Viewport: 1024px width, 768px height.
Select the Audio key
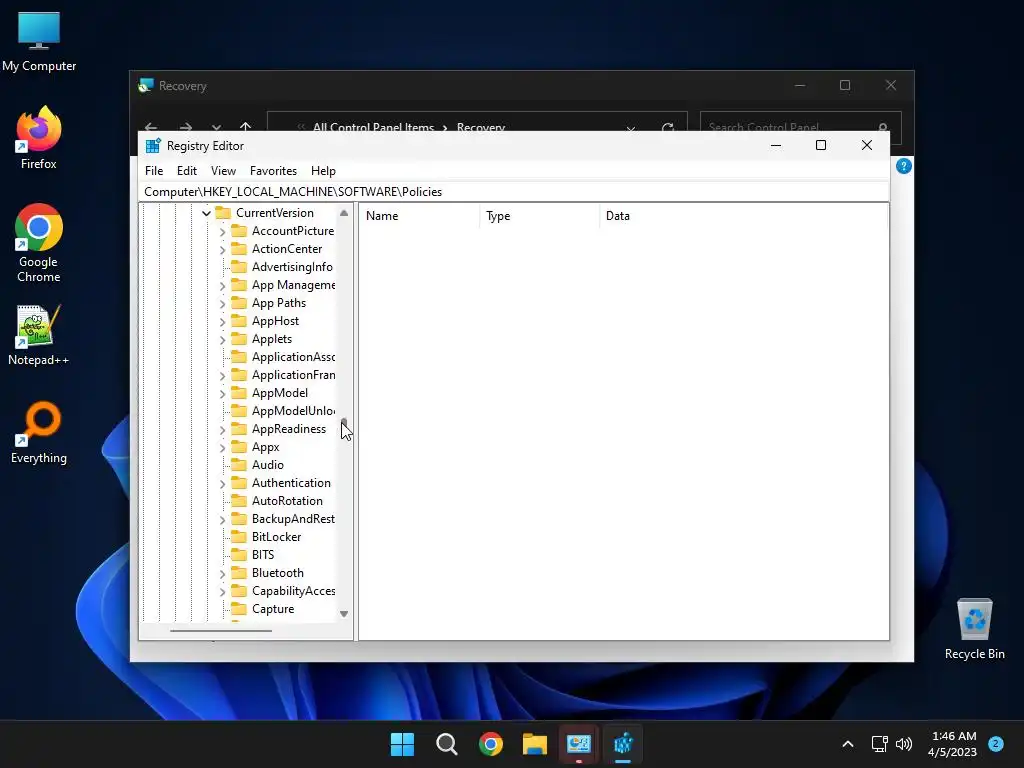[x=268, y=464]
